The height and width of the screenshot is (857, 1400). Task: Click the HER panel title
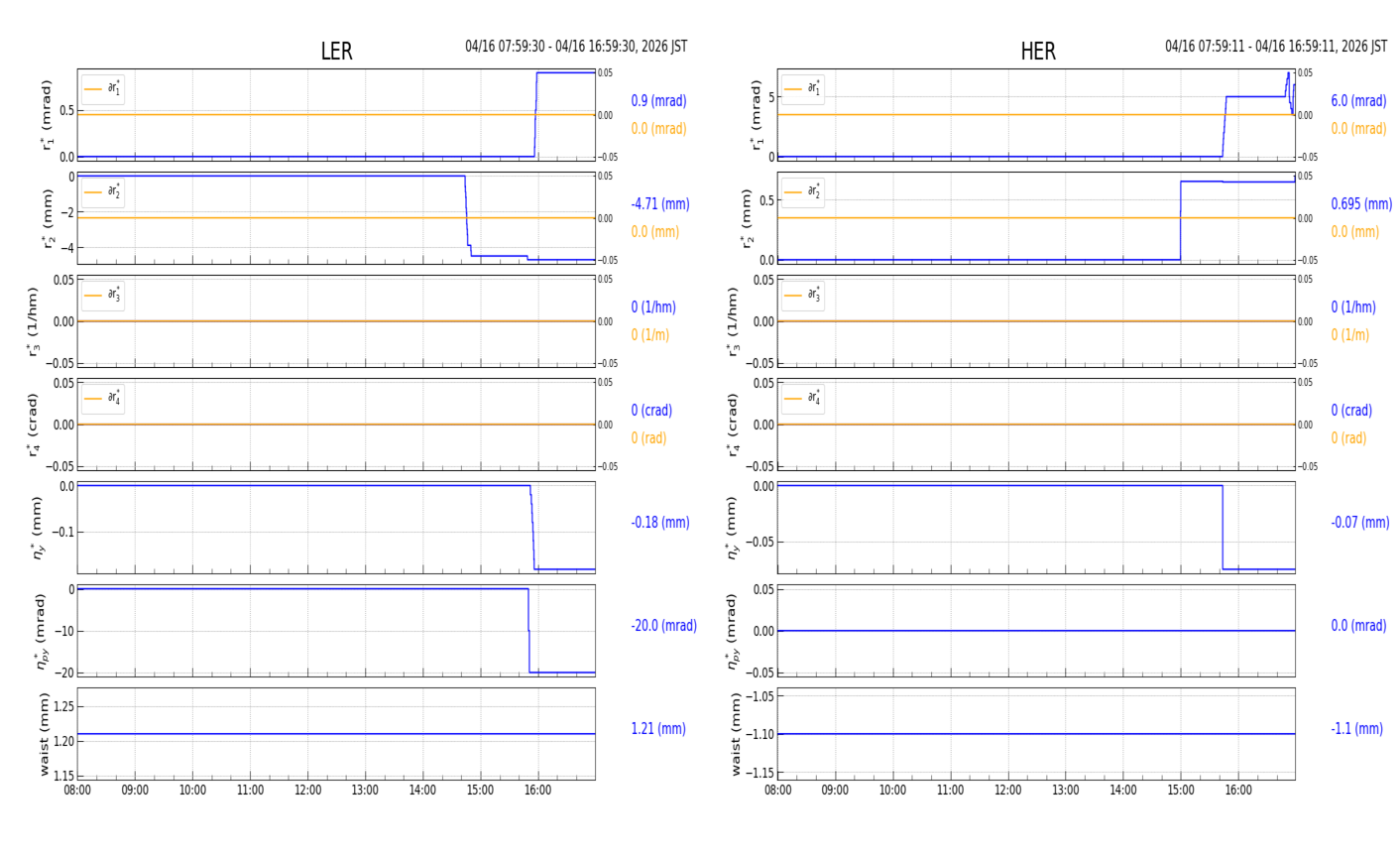1037,52
